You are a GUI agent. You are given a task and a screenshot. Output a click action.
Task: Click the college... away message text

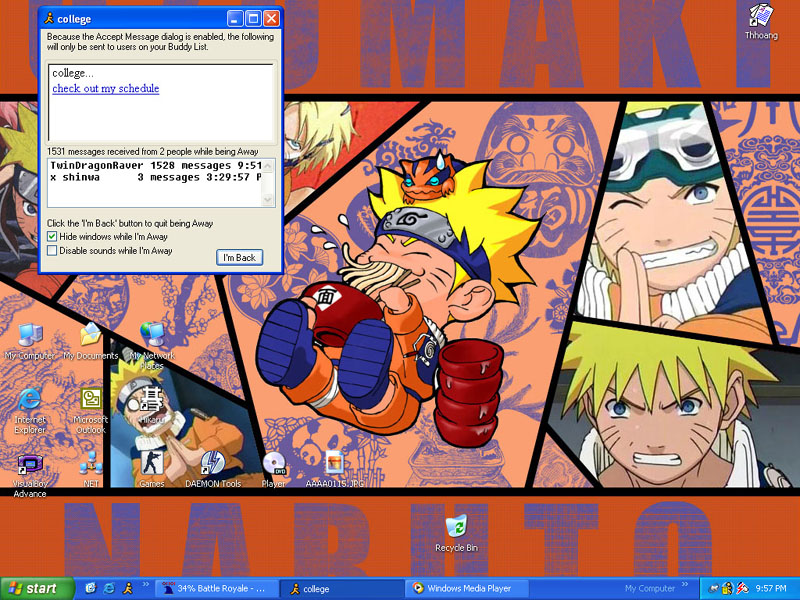[73, 73]
